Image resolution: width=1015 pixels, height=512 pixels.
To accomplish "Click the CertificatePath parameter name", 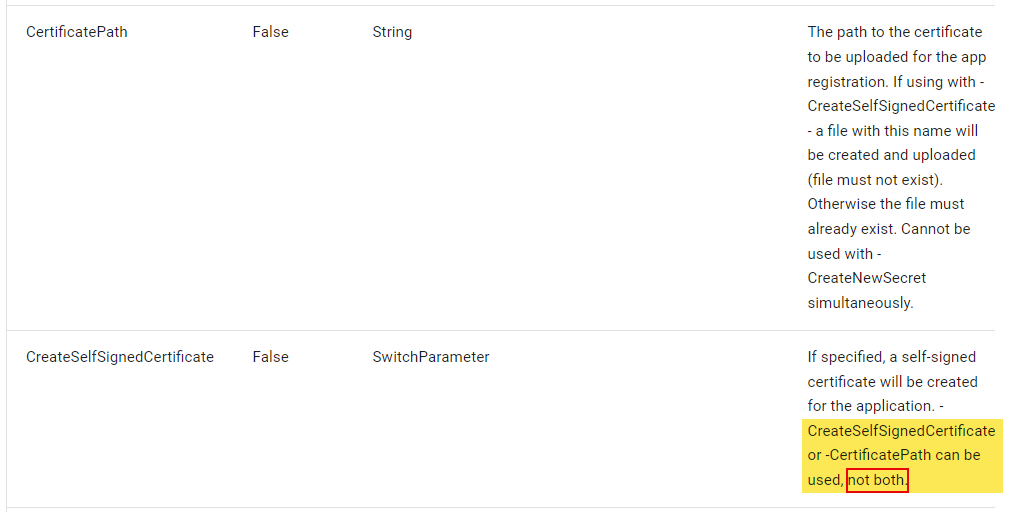I will click(76, 32).
